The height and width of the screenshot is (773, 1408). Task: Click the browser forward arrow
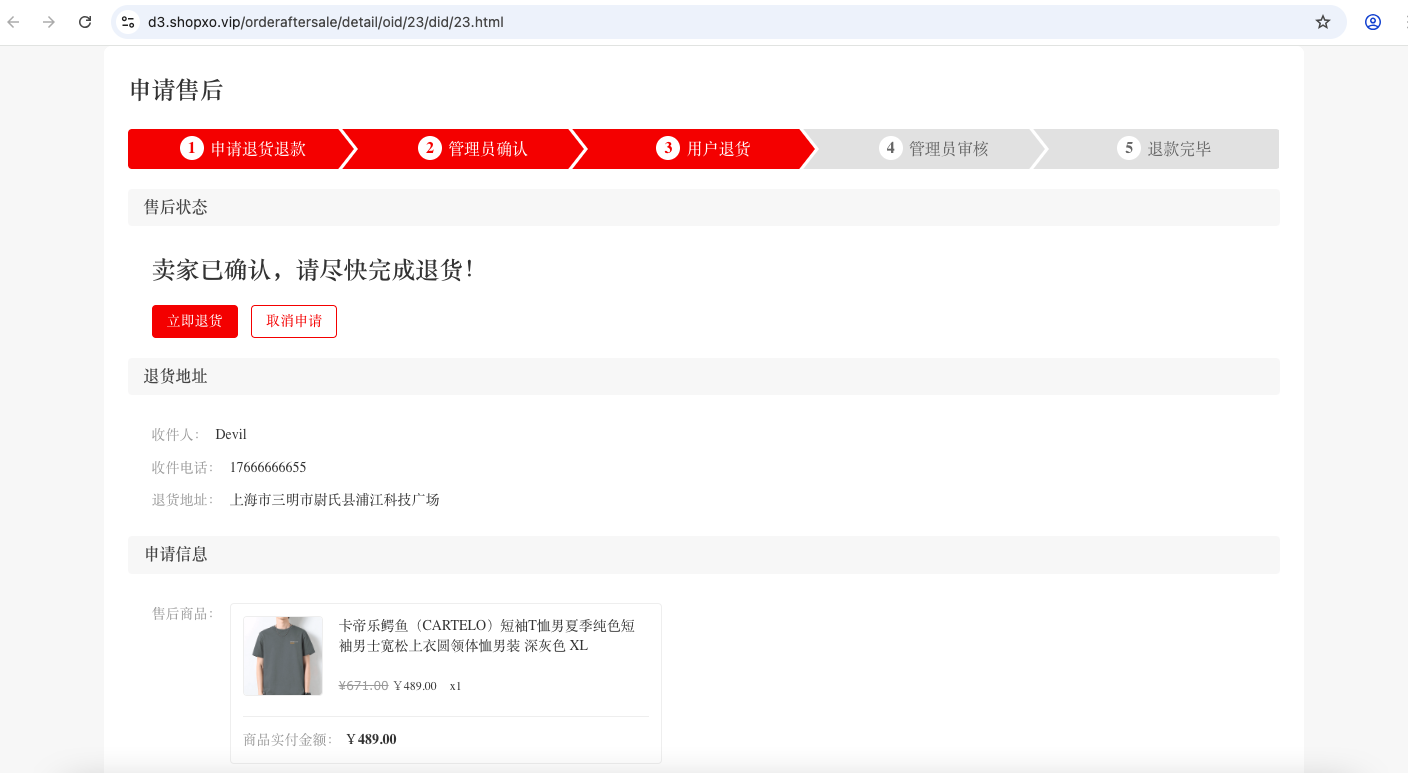pyautogui.click(x=49, y=22)
